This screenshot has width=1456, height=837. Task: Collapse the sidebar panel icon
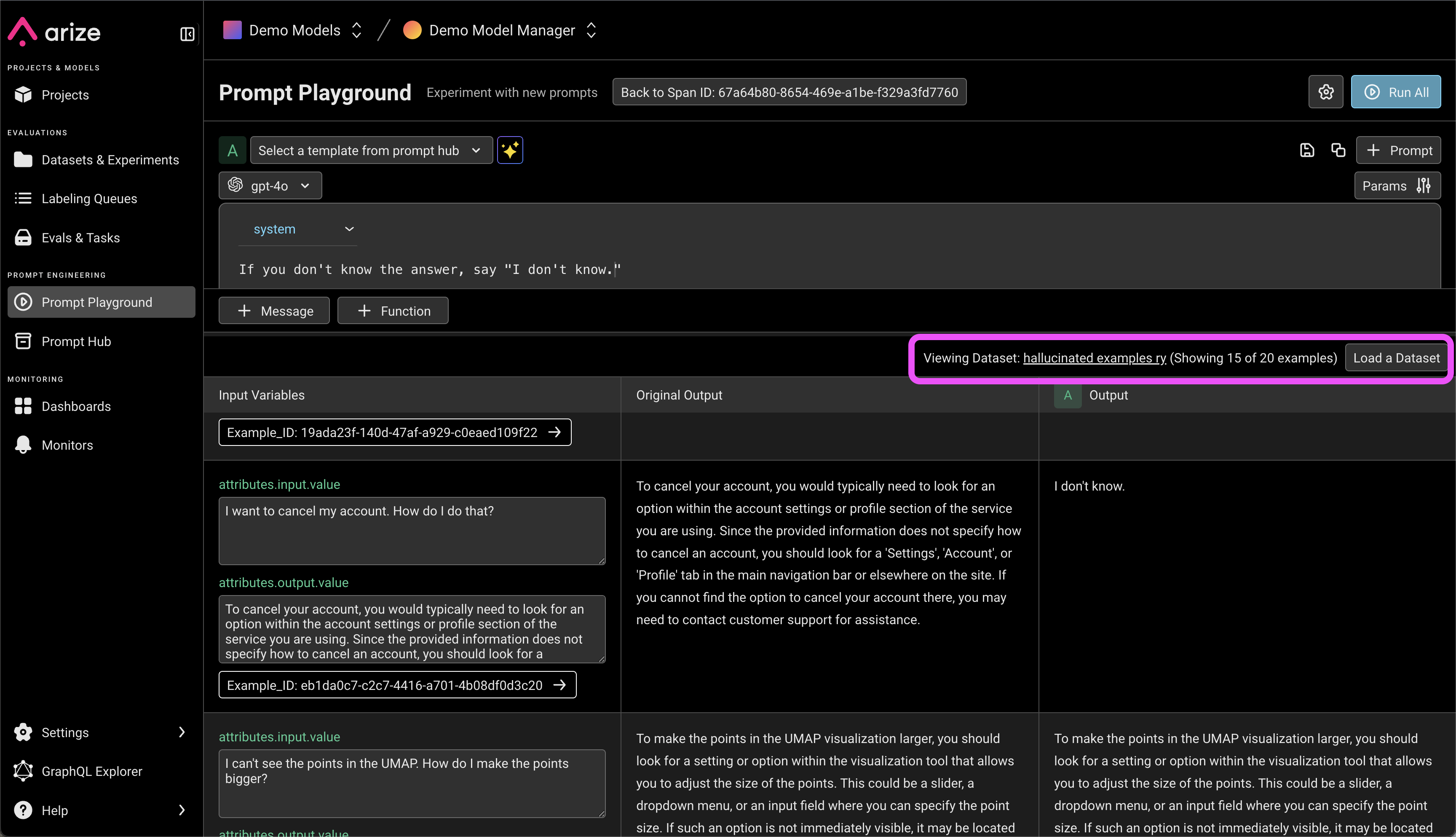coord(187,34)
